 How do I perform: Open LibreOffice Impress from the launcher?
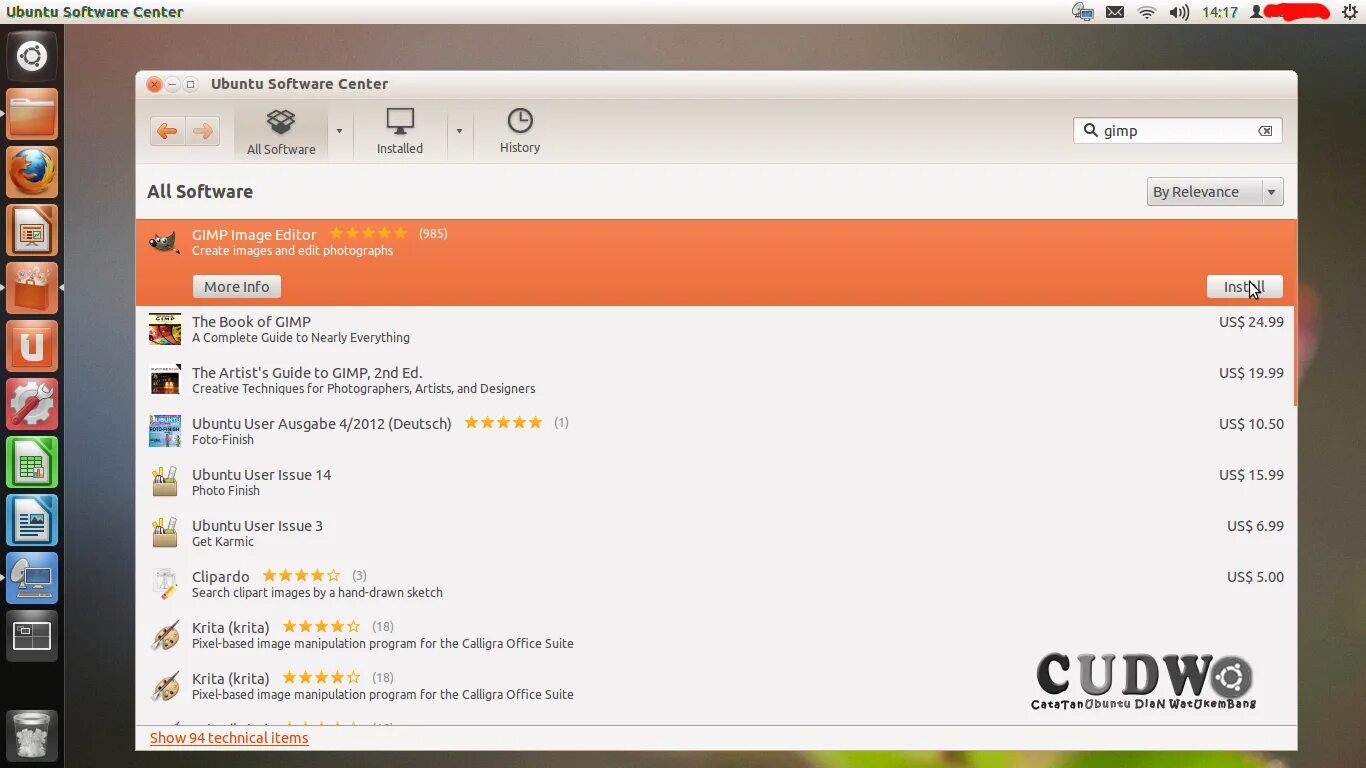(32, 230)
